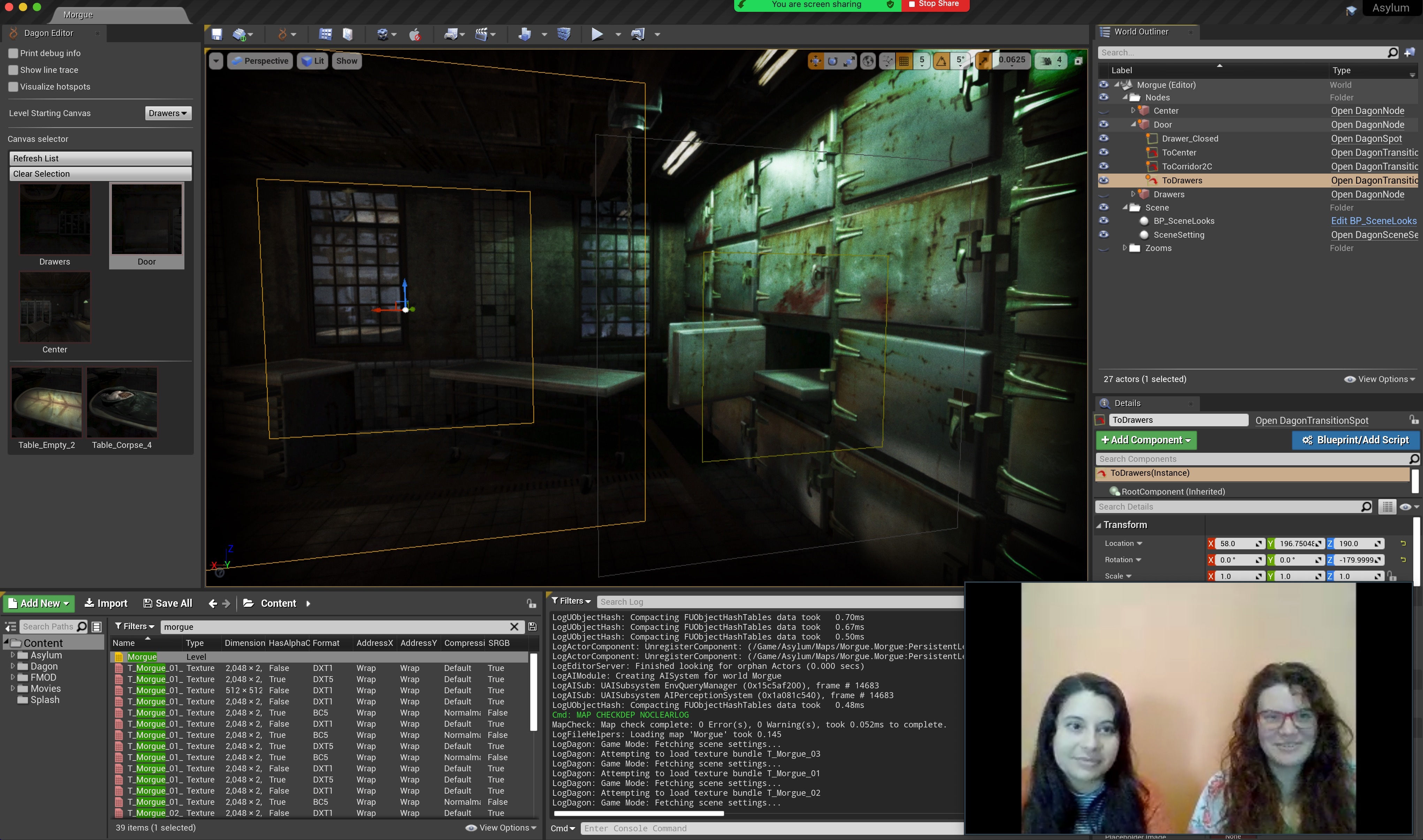This screenshot has height=840, width=1423.
Task: Lock the Details panel
Action: pyautogui.click(x=1413, y=419)
